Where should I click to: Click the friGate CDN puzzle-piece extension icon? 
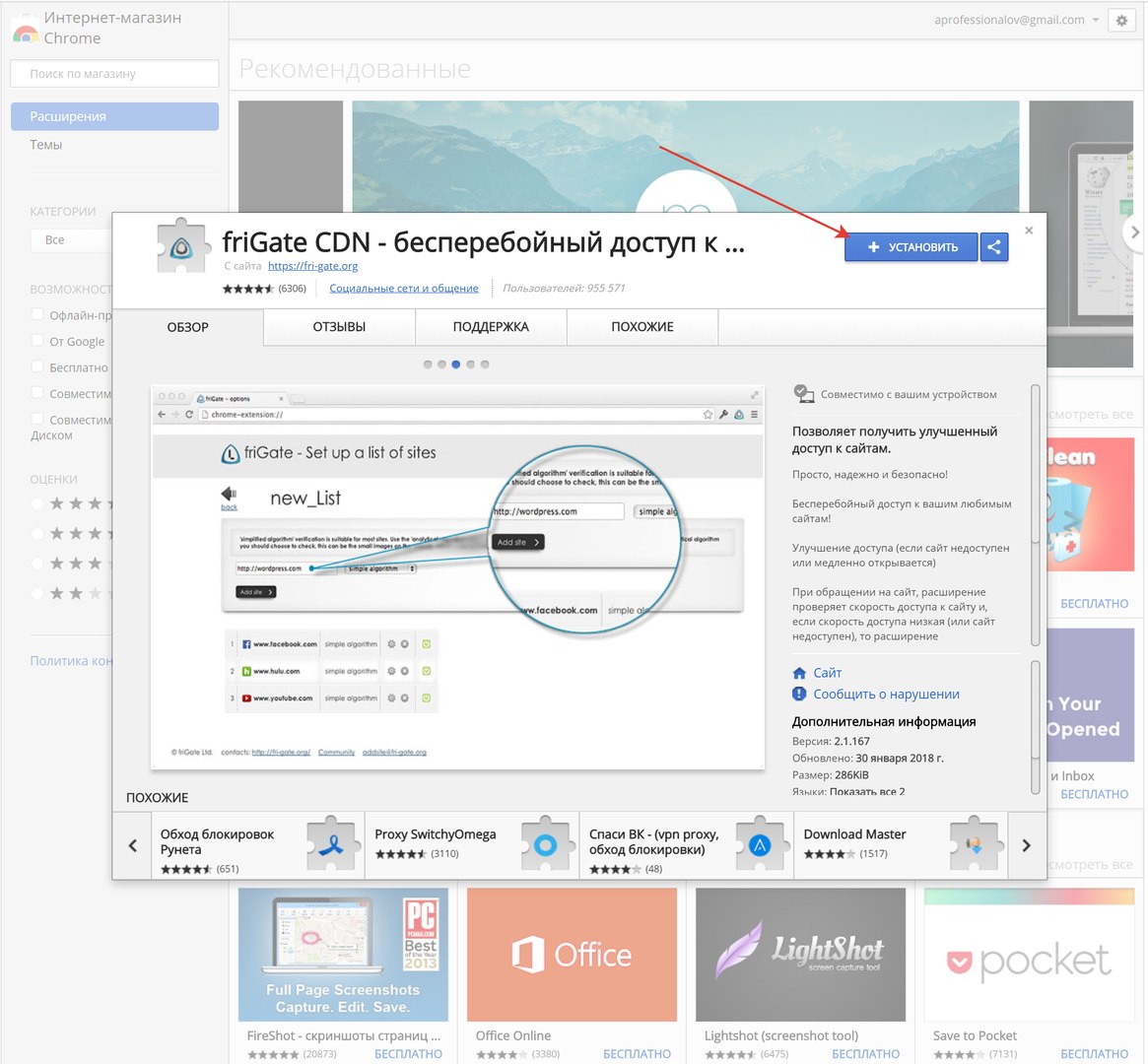pos(183,246)
